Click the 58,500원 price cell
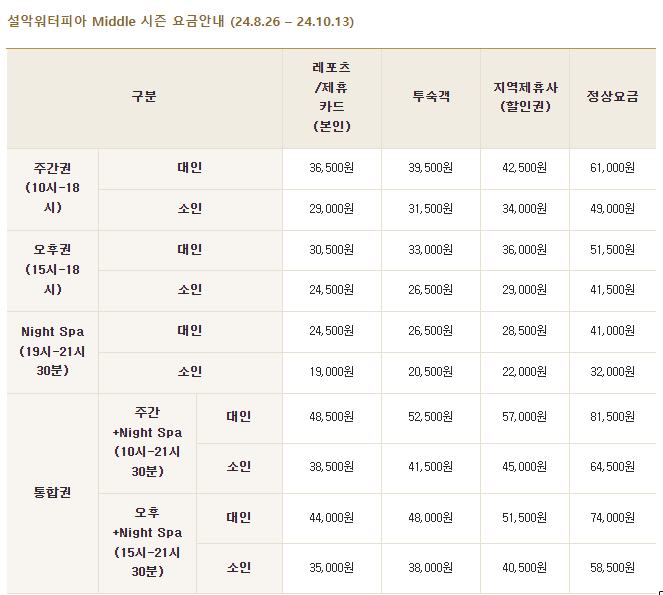 pos(612,568)
